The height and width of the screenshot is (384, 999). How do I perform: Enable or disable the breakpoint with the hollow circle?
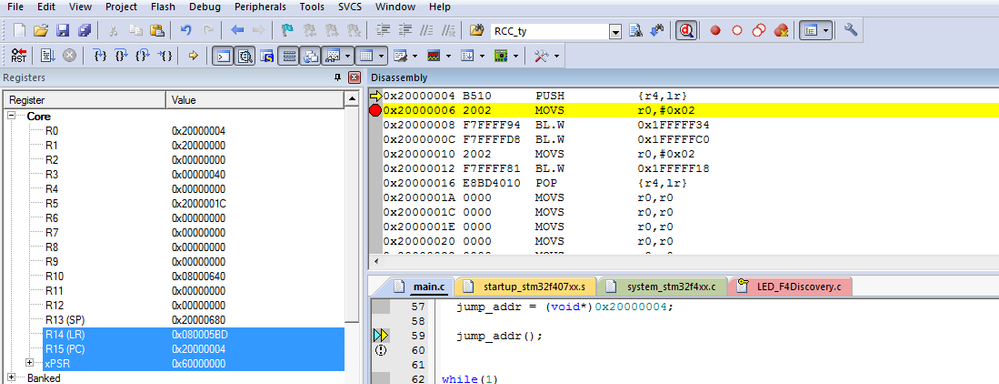[x=737, y=31]
